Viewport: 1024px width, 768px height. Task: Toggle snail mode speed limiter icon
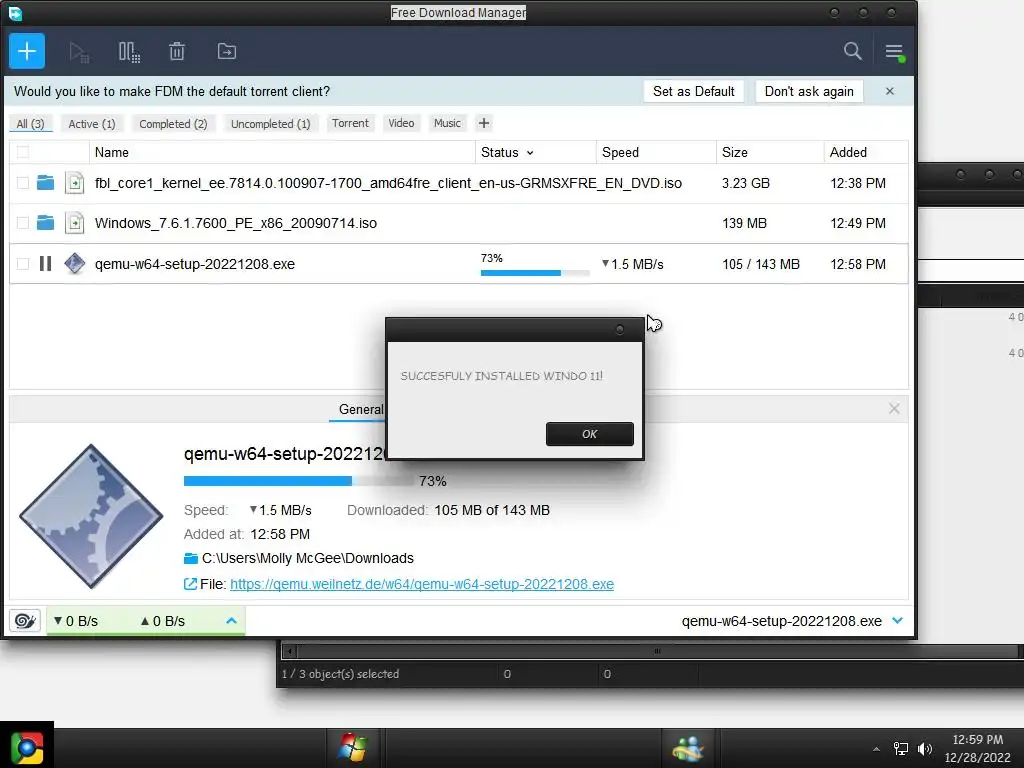pos(25,620)
